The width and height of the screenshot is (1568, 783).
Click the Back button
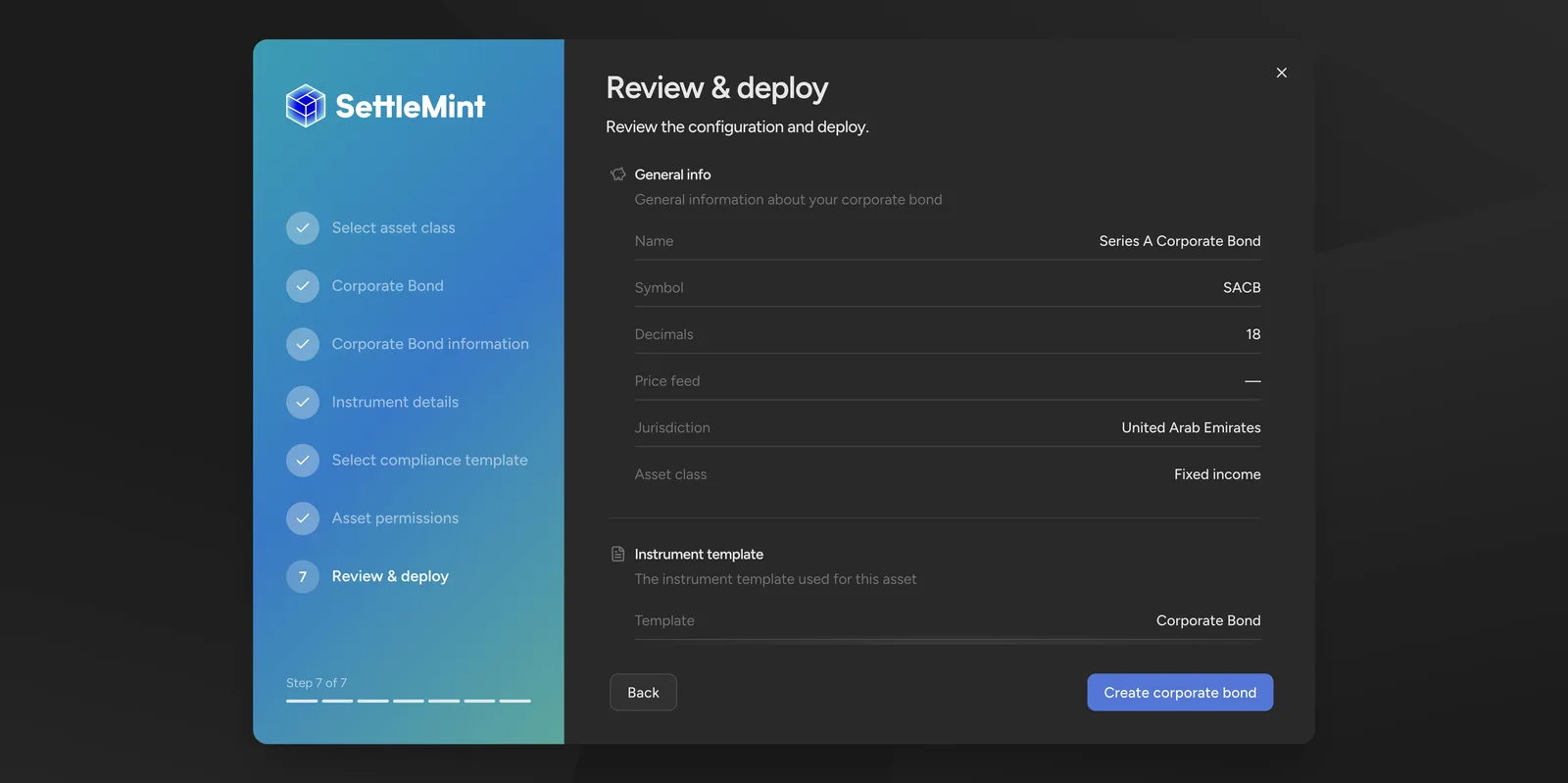[643, 692]
